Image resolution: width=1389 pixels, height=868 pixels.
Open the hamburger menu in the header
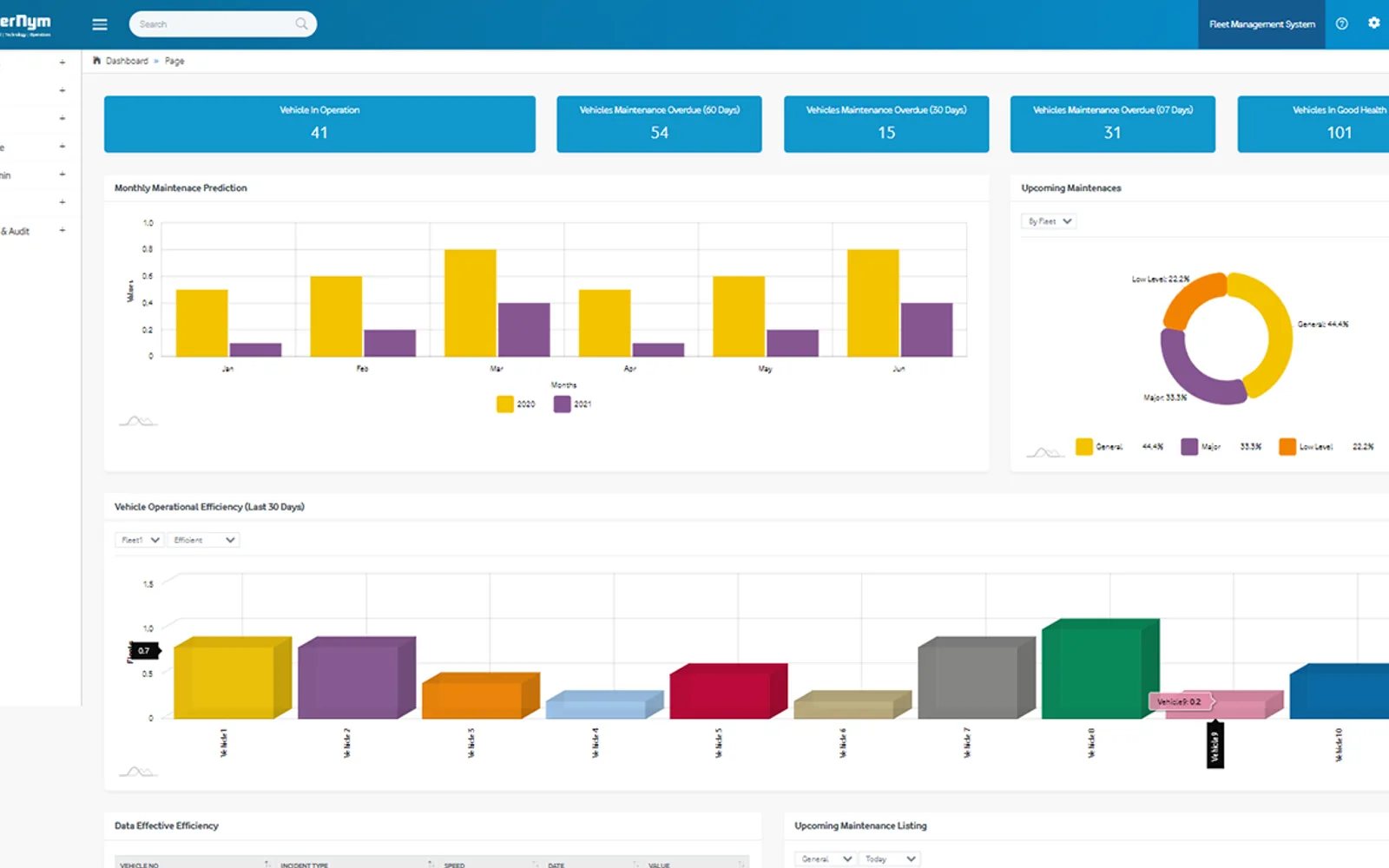point(100,24)
